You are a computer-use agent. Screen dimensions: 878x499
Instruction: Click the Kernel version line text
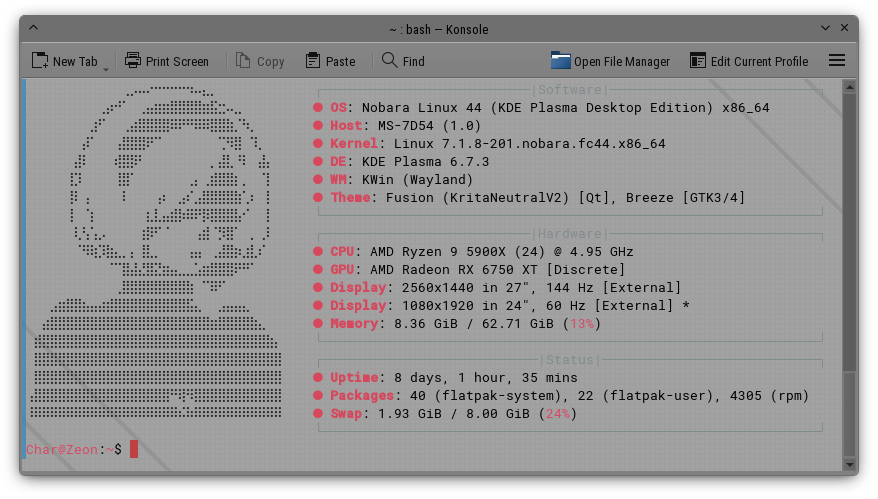(529, 143)
